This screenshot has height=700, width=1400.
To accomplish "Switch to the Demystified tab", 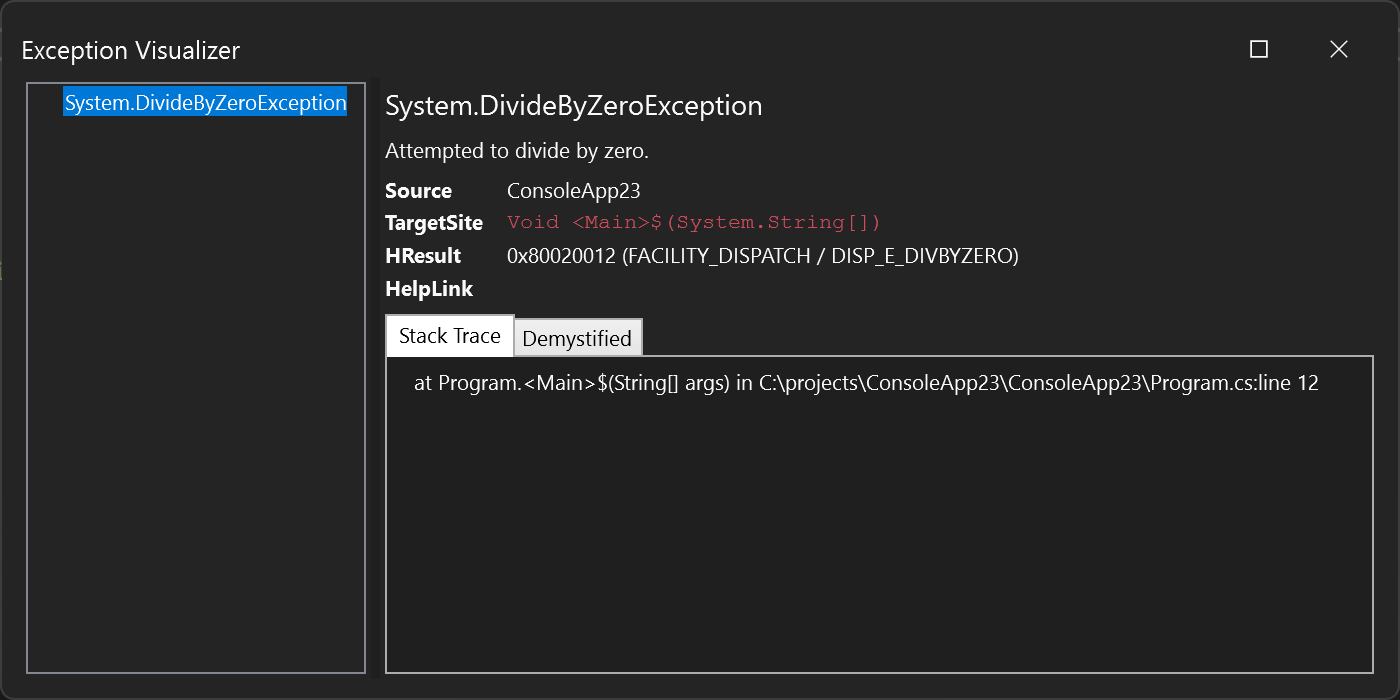I will pos(577,339).
